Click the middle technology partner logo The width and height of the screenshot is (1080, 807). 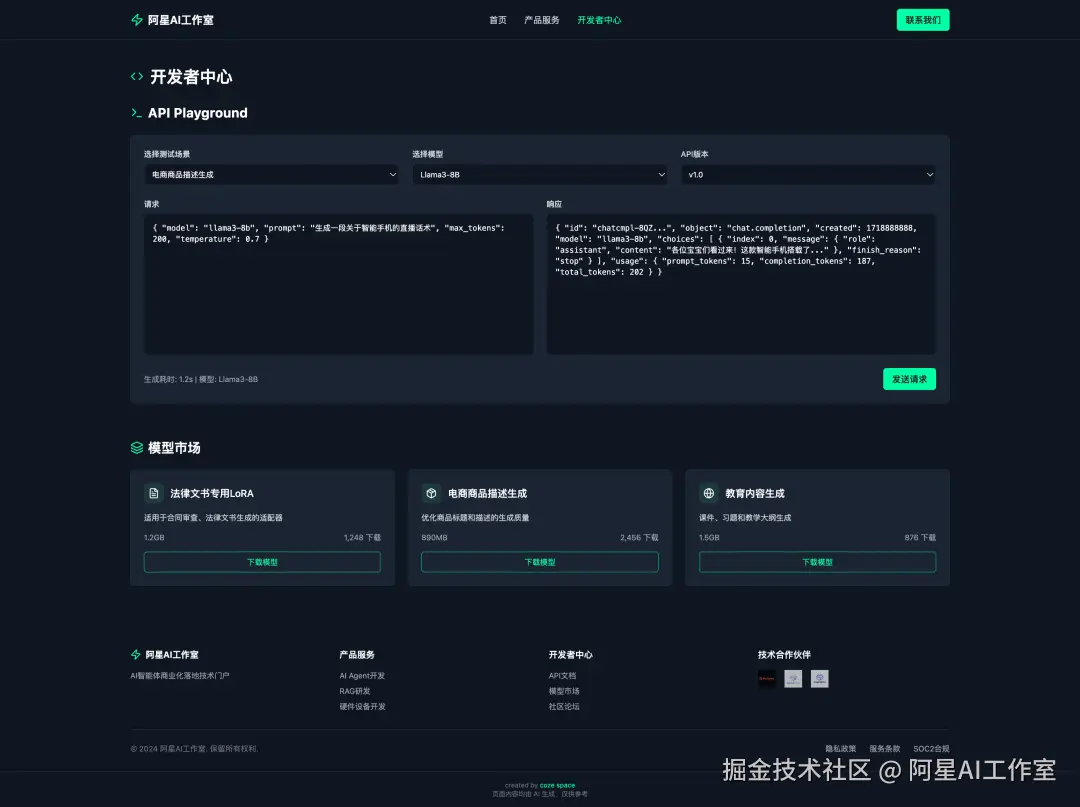click(793, 678)
